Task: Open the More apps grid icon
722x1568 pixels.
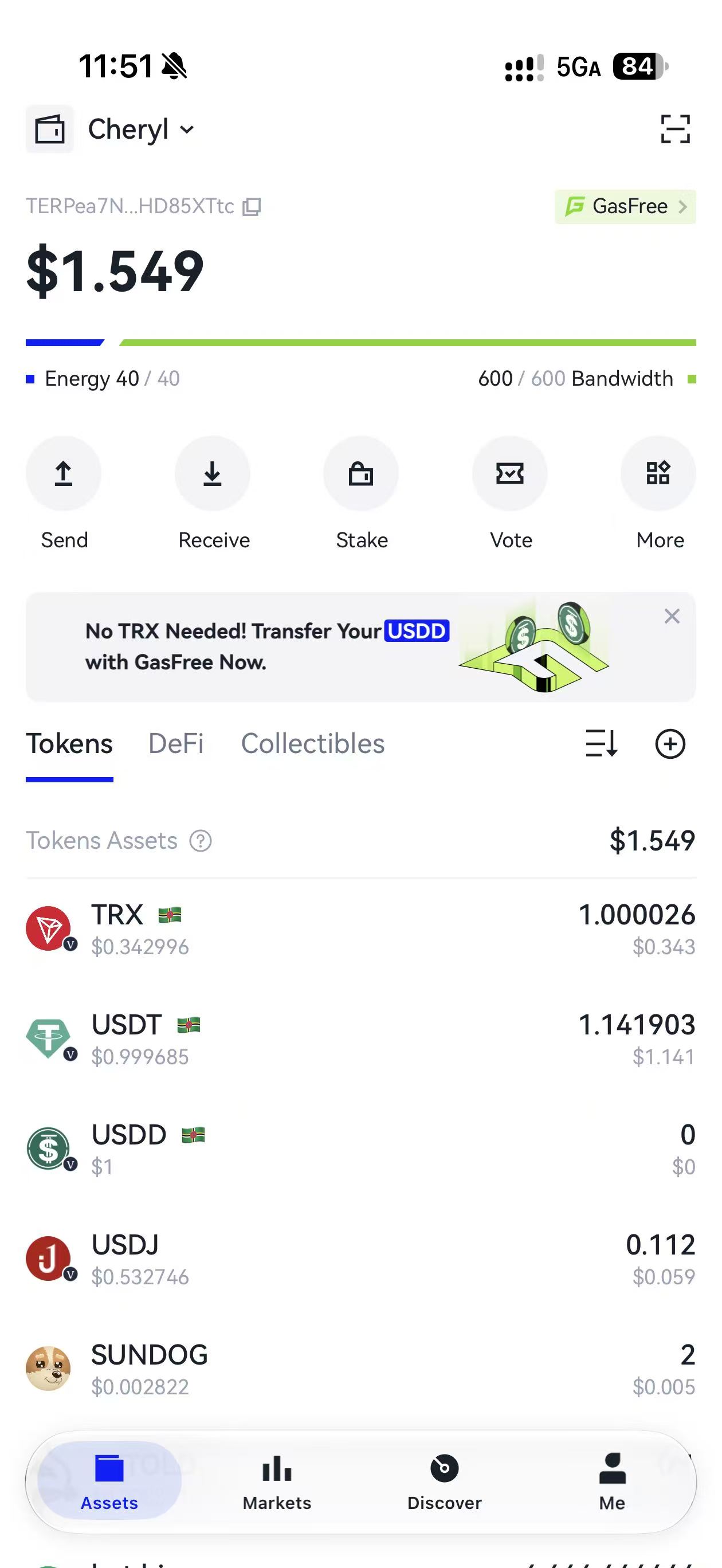Action: pos(658,473)
